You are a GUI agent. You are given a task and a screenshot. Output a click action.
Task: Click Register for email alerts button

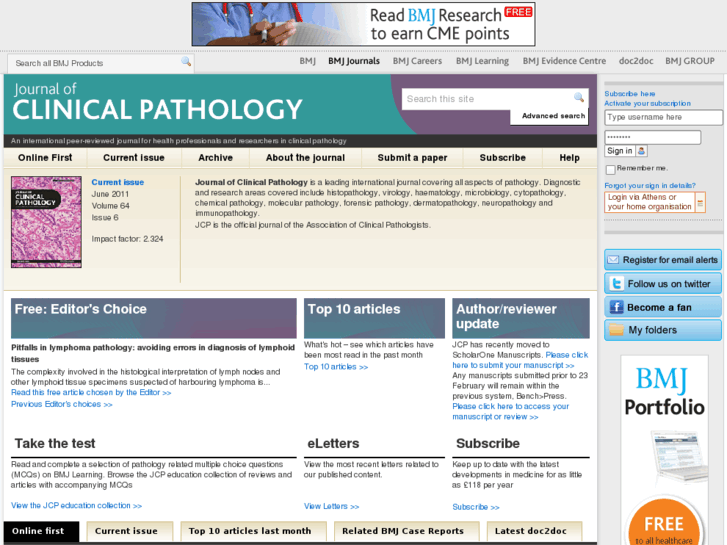[x=663, y=260]
